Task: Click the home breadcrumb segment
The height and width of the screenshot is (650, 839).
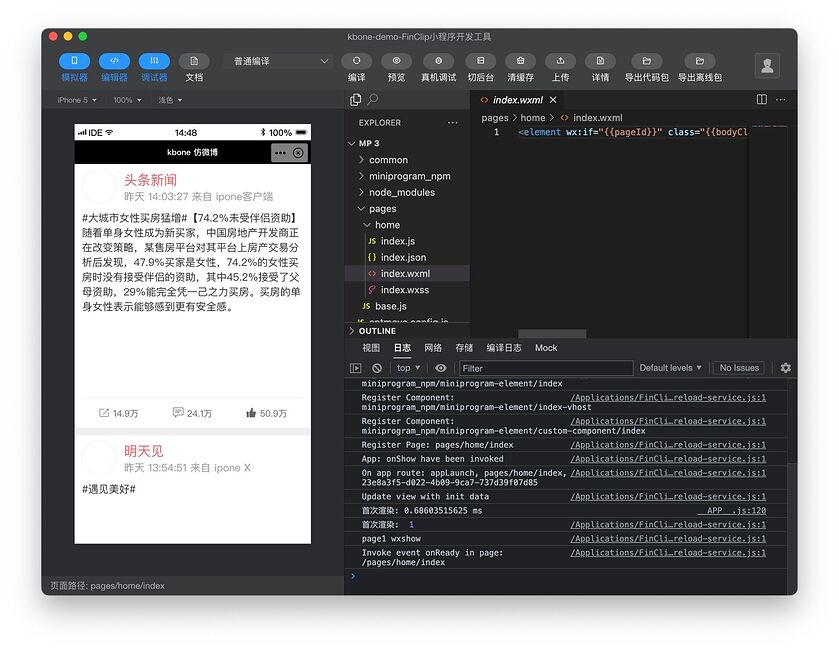Action: [x=532, y=118]
